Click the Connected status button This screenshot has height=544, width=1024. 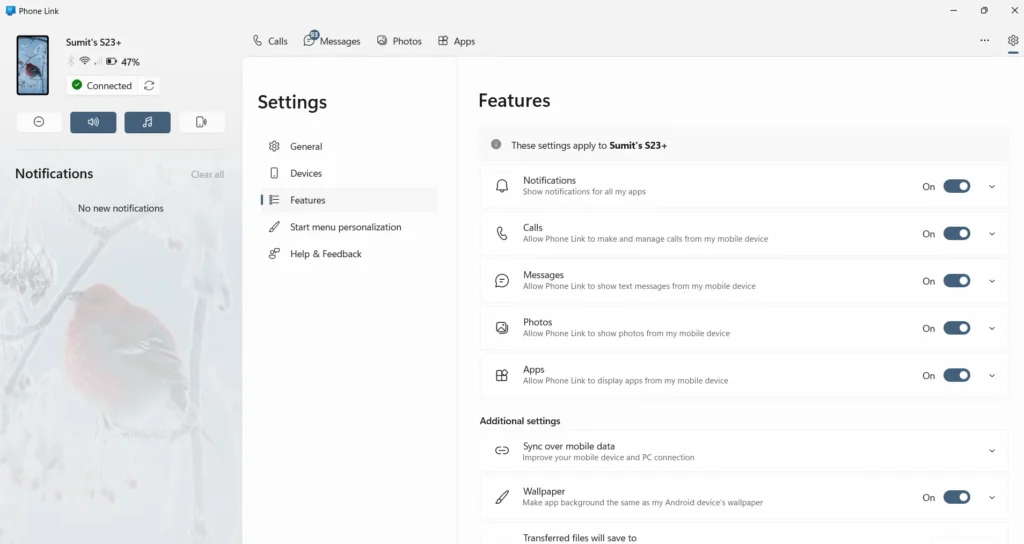pos(103,86)
